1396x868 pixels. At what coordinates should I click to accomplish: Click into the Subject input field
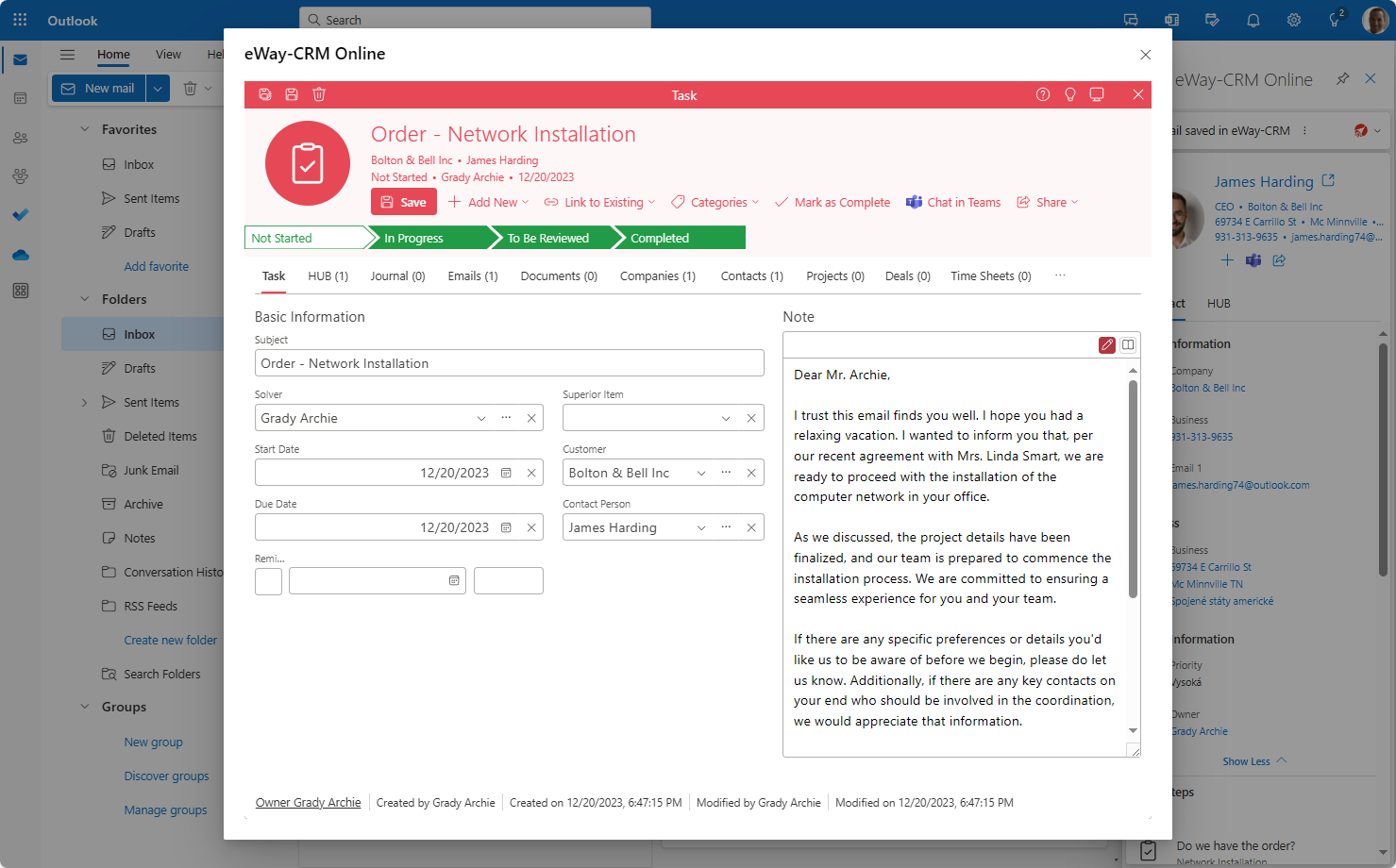509,363
